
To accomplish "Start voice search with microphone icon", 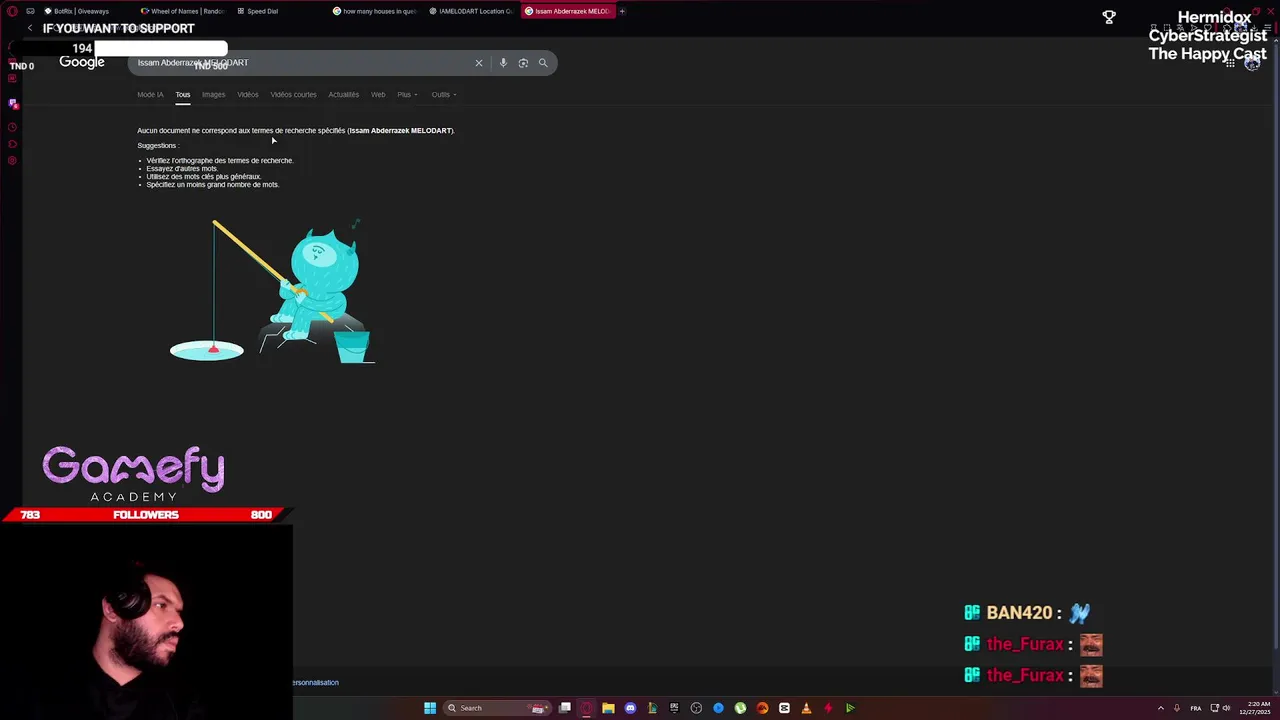I will coord(503,63).
